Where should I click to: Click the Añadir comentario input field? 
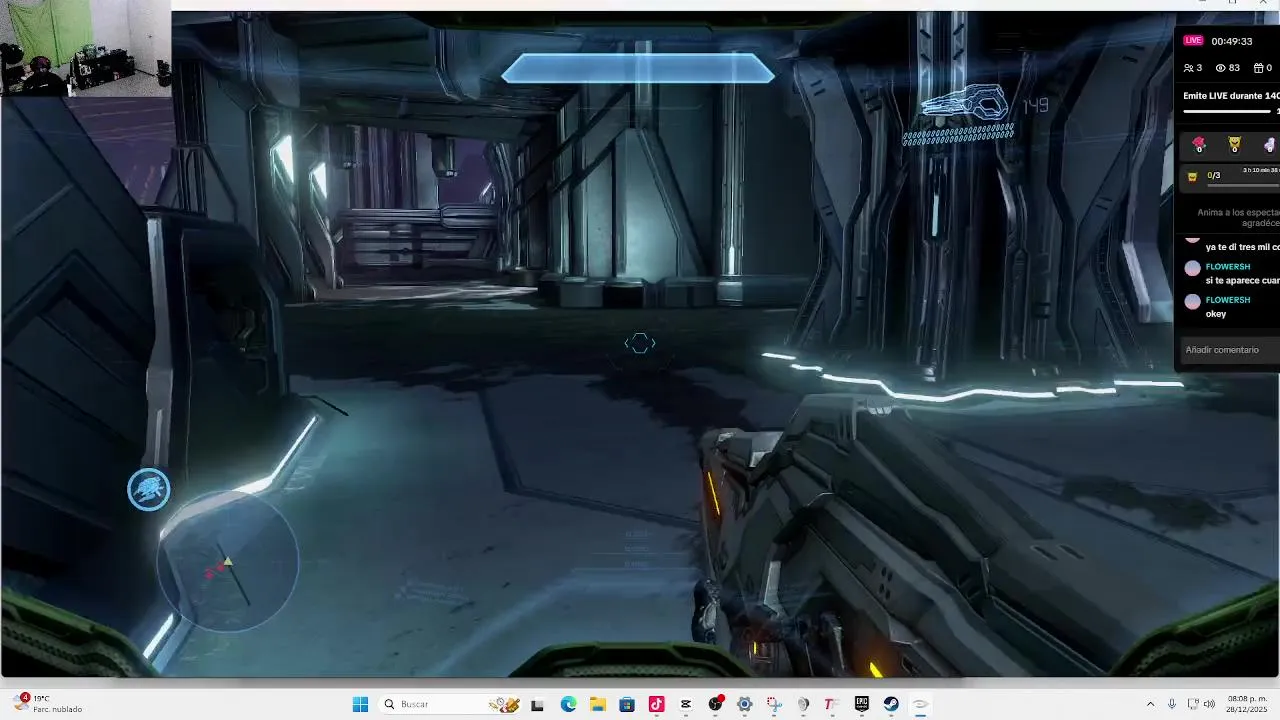coord(1230,350)
